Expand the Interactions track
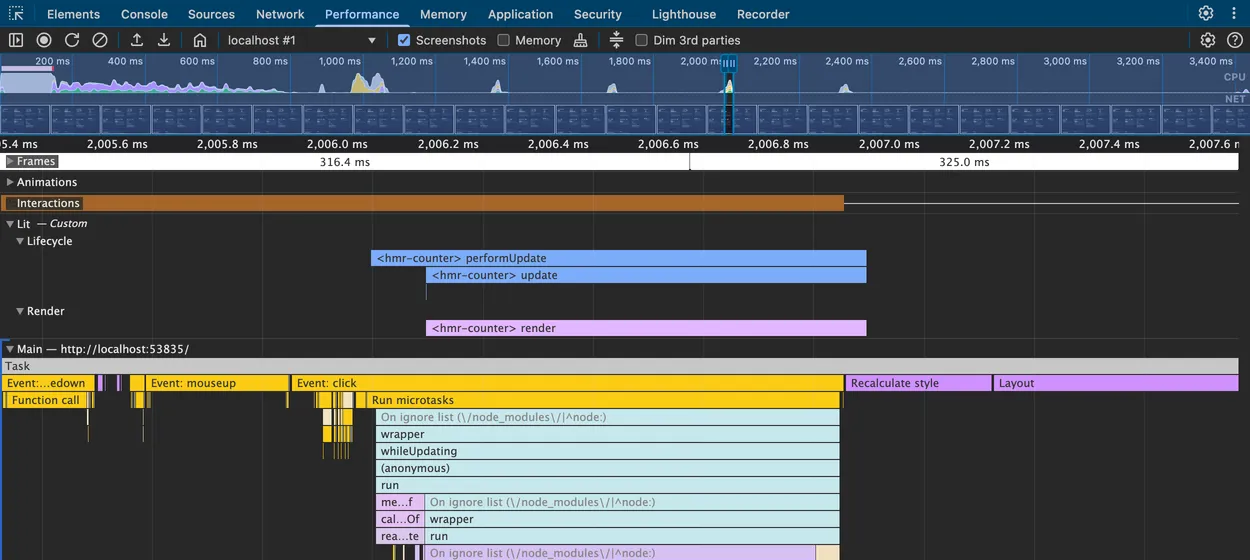Image resolution: width=1250 pixels, height=560 pixels. pos(11,203)
